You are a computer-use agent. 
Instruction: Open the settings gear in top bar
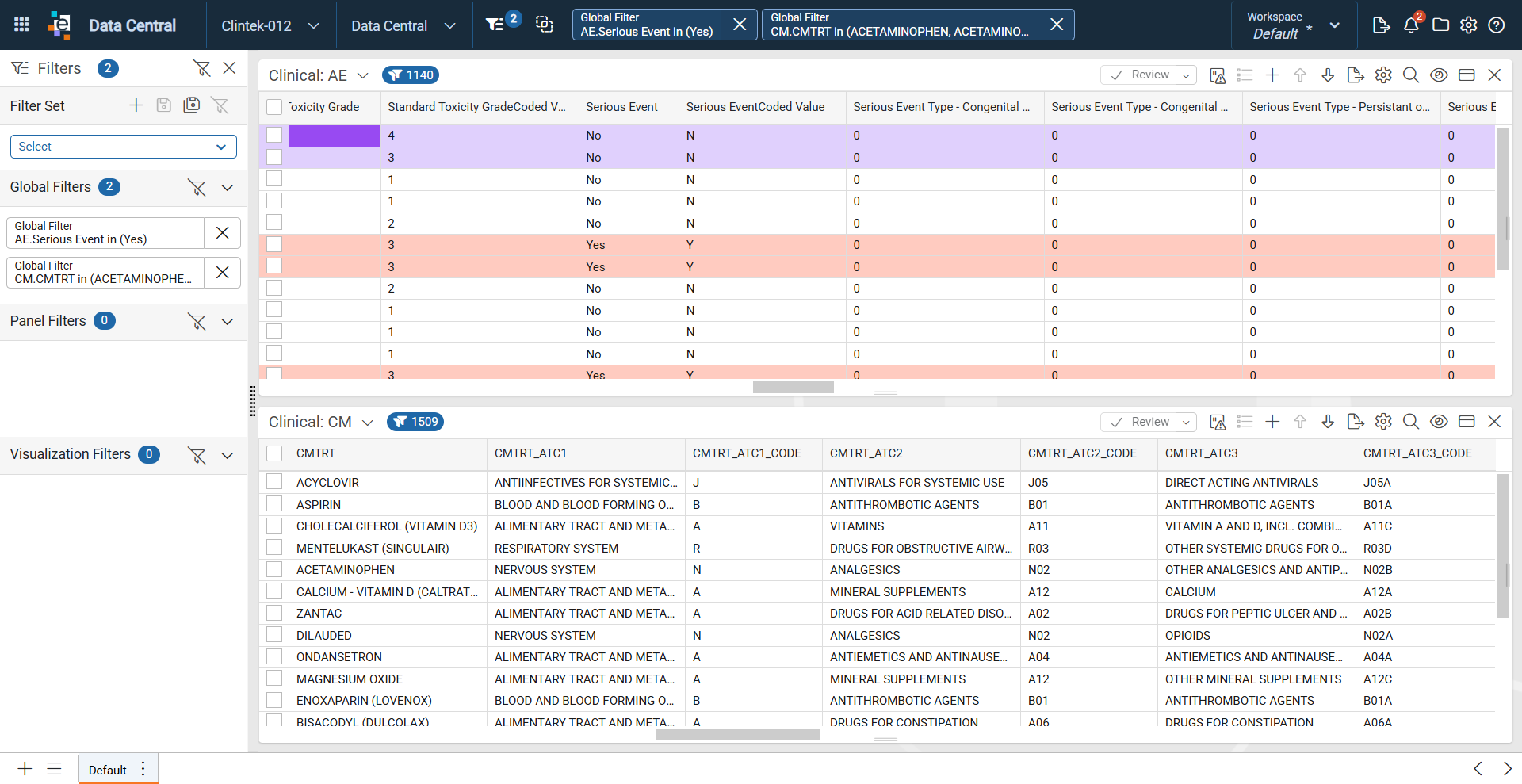pos(1468,25)
